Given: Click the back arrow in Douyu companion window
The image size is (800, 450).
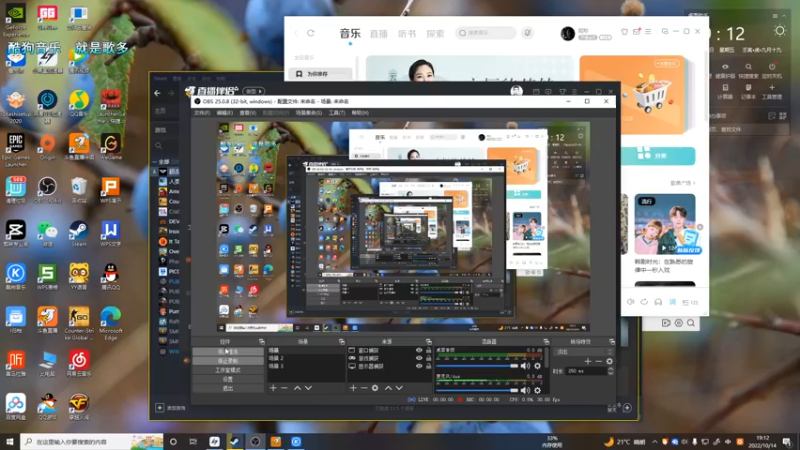Looking at the screenshot, I should (158, 93).
